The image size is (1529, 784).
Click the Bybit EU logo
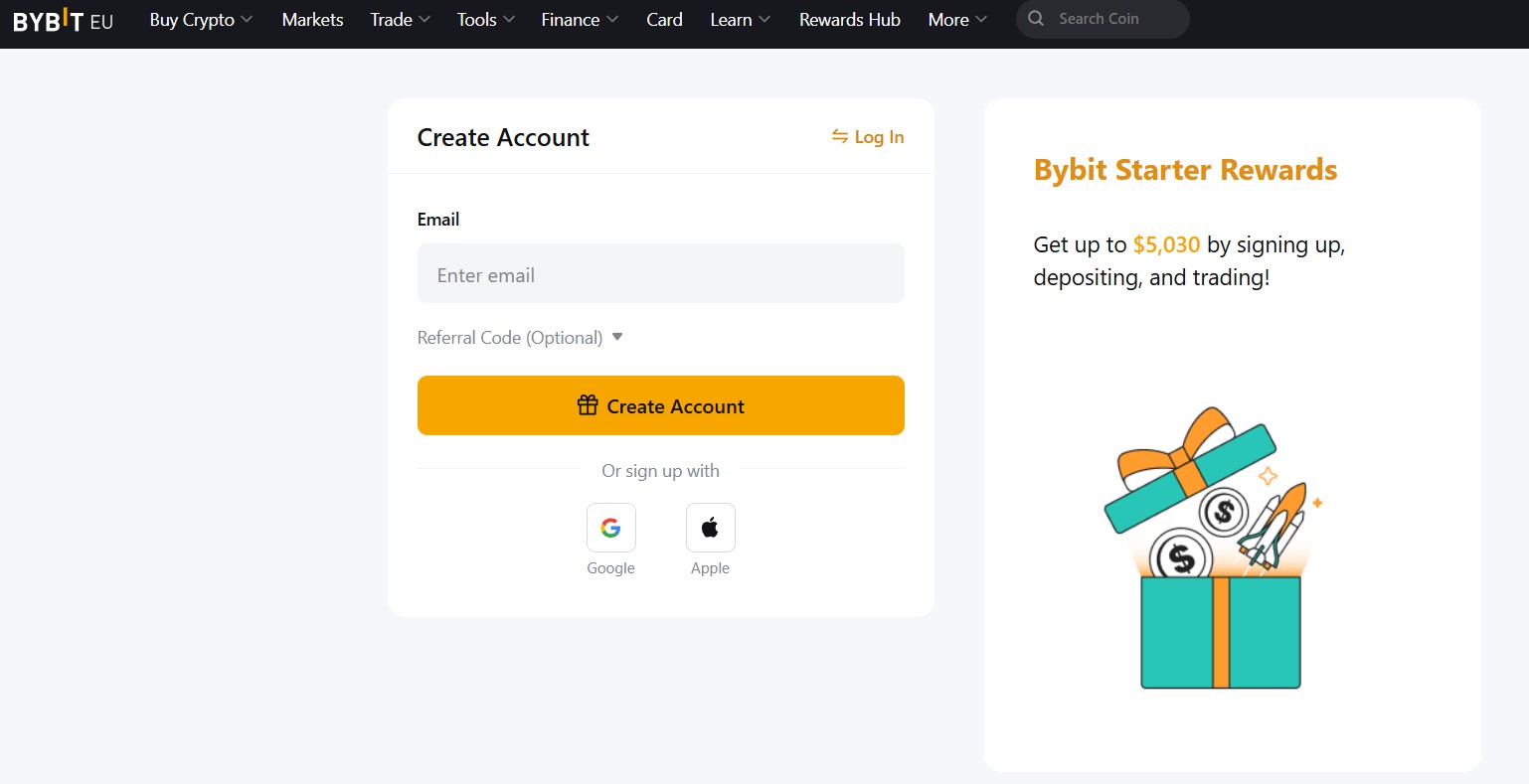64,20
